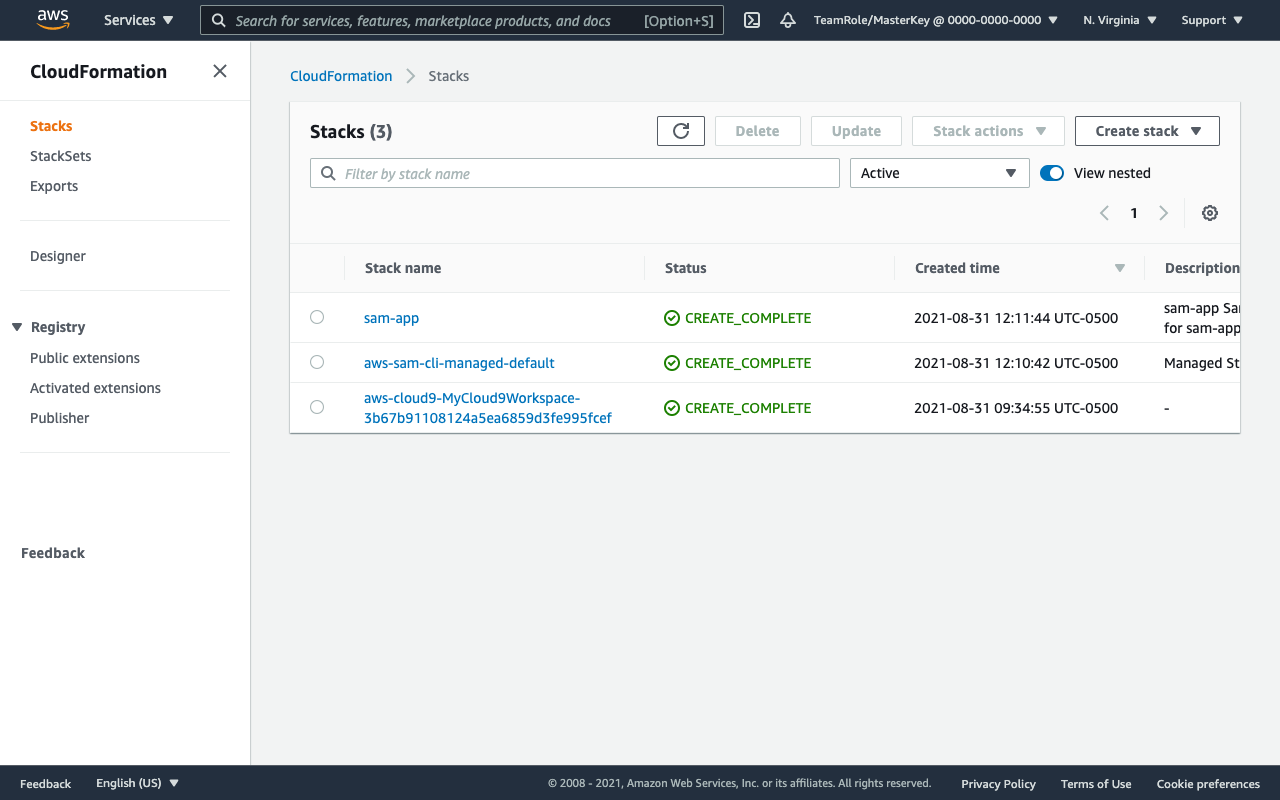
Task: Click the Created time column header
Action: [957, 268]
